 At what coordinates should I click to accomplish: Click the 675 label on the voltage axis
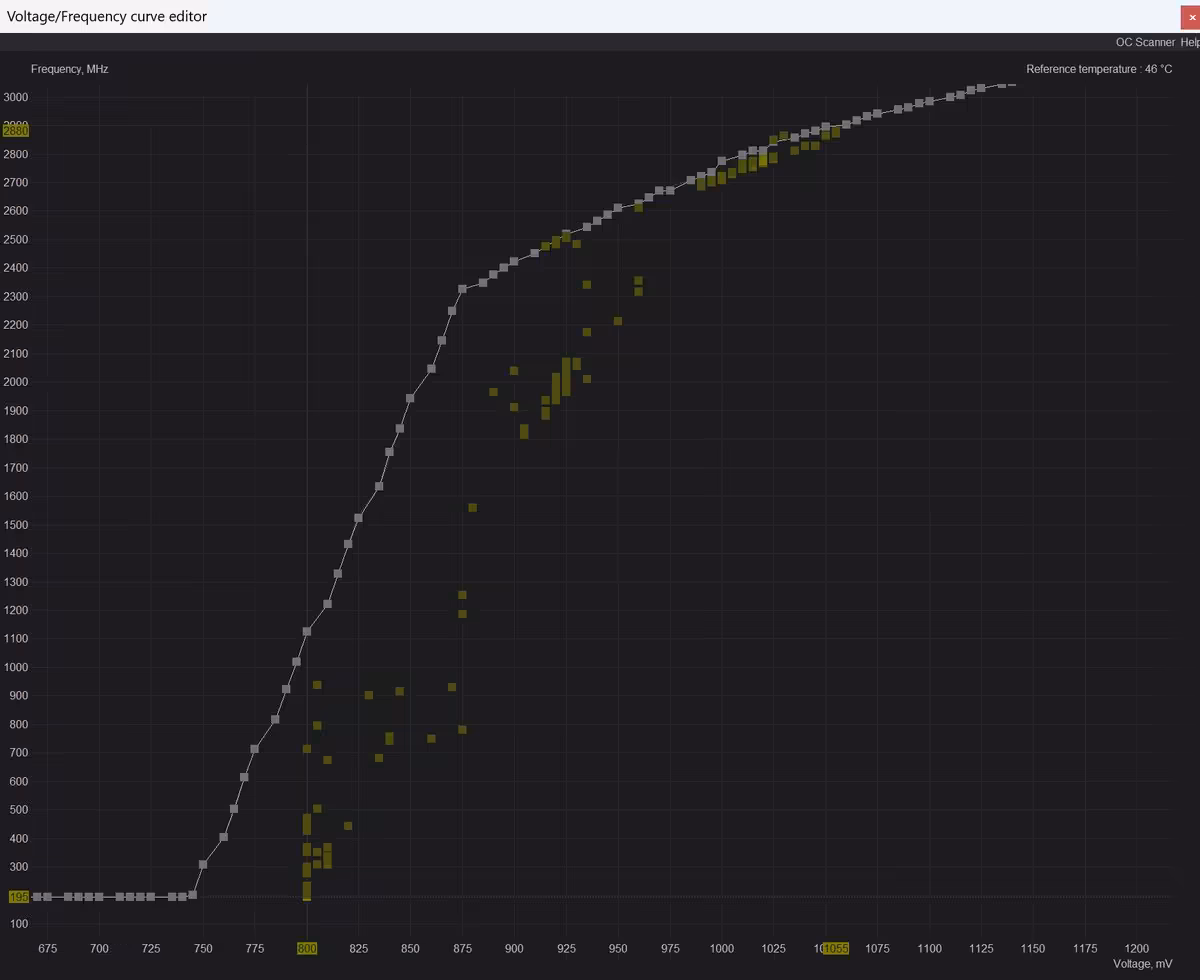pos(47,948)
